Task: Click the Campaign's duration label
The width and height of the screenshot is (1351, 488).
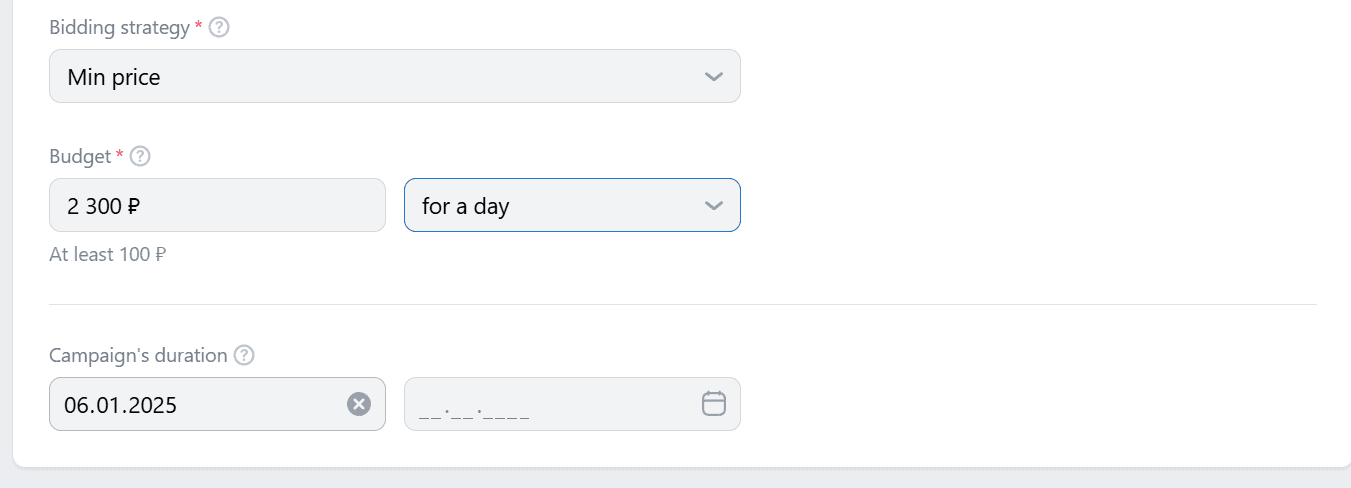Action: click(x=138, y=355)
